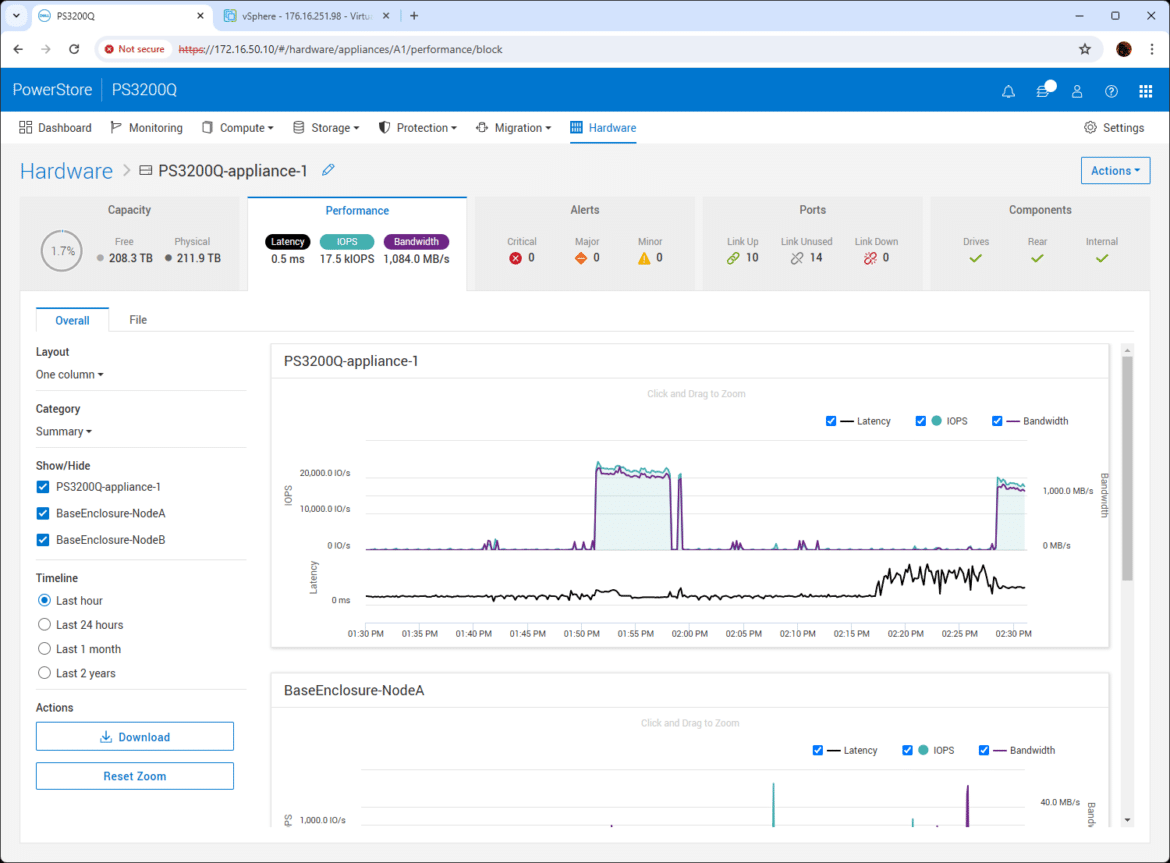
Task: Uncheck BaseEnclosure-NodeB checkbox
Action: [43, 540]
